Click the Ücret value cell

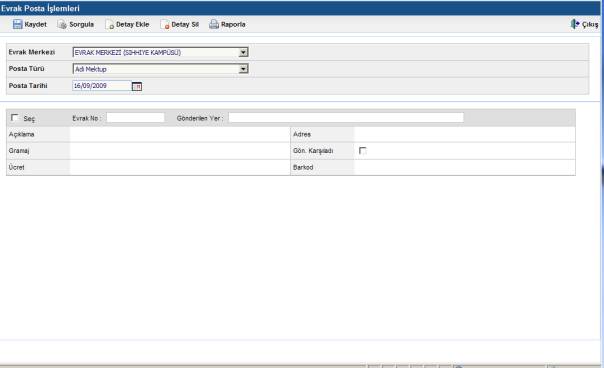click(x=180, y=167)
